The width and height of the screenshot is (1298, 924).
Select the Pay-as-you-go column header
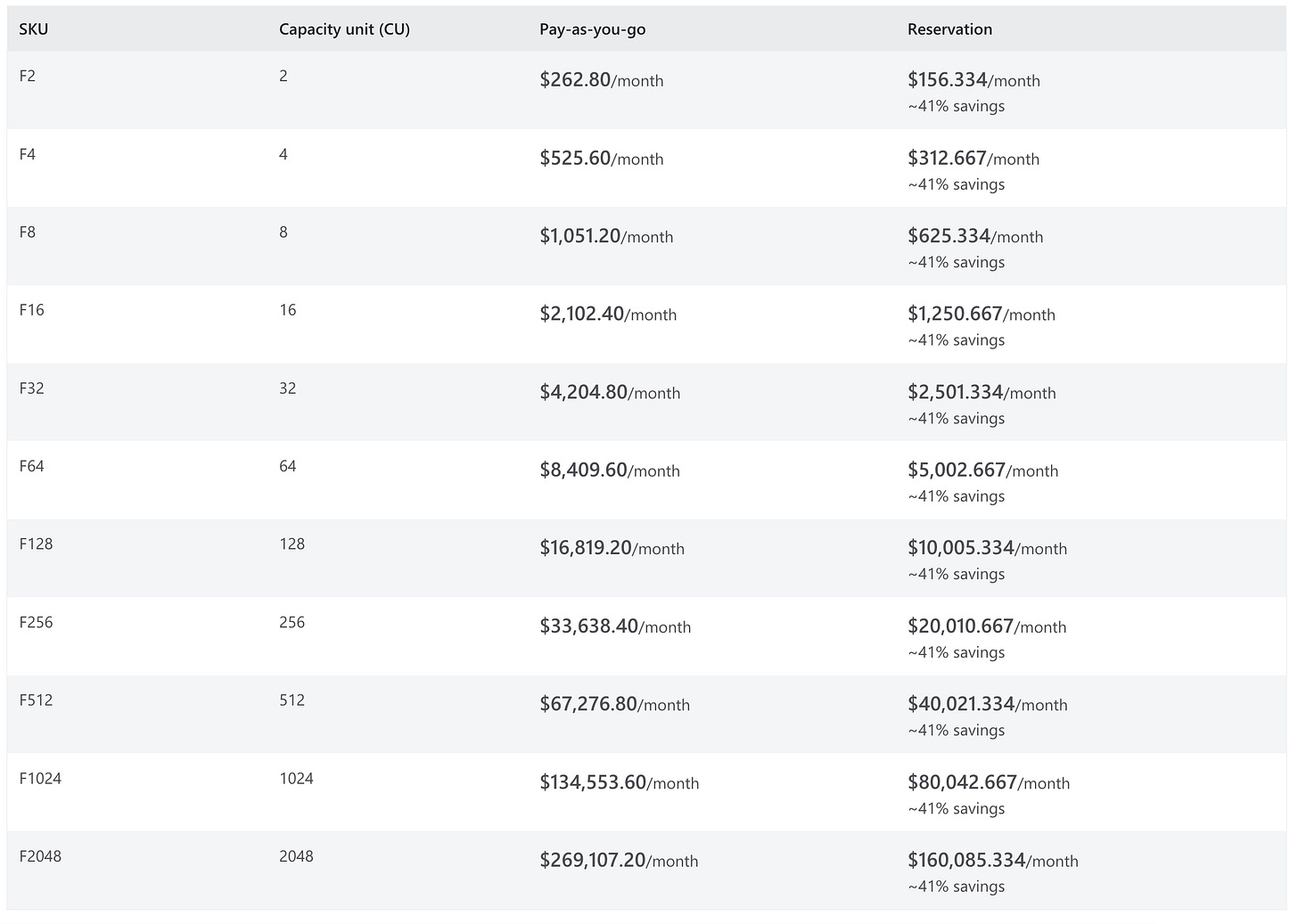pos(592,29)
